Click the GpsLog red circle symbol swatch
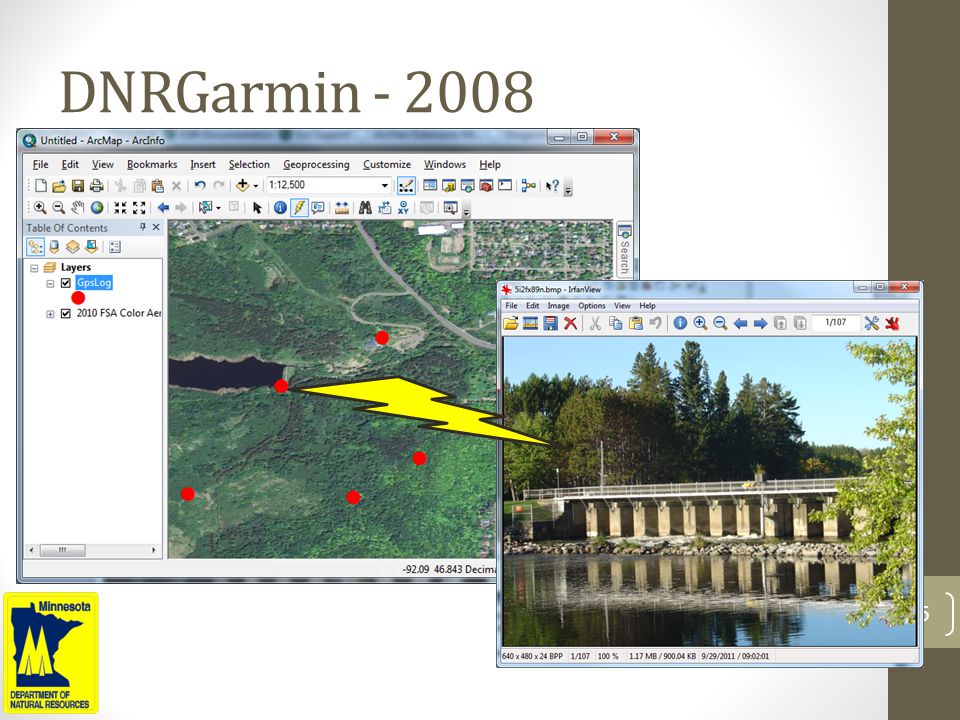 tap(78, 298)
